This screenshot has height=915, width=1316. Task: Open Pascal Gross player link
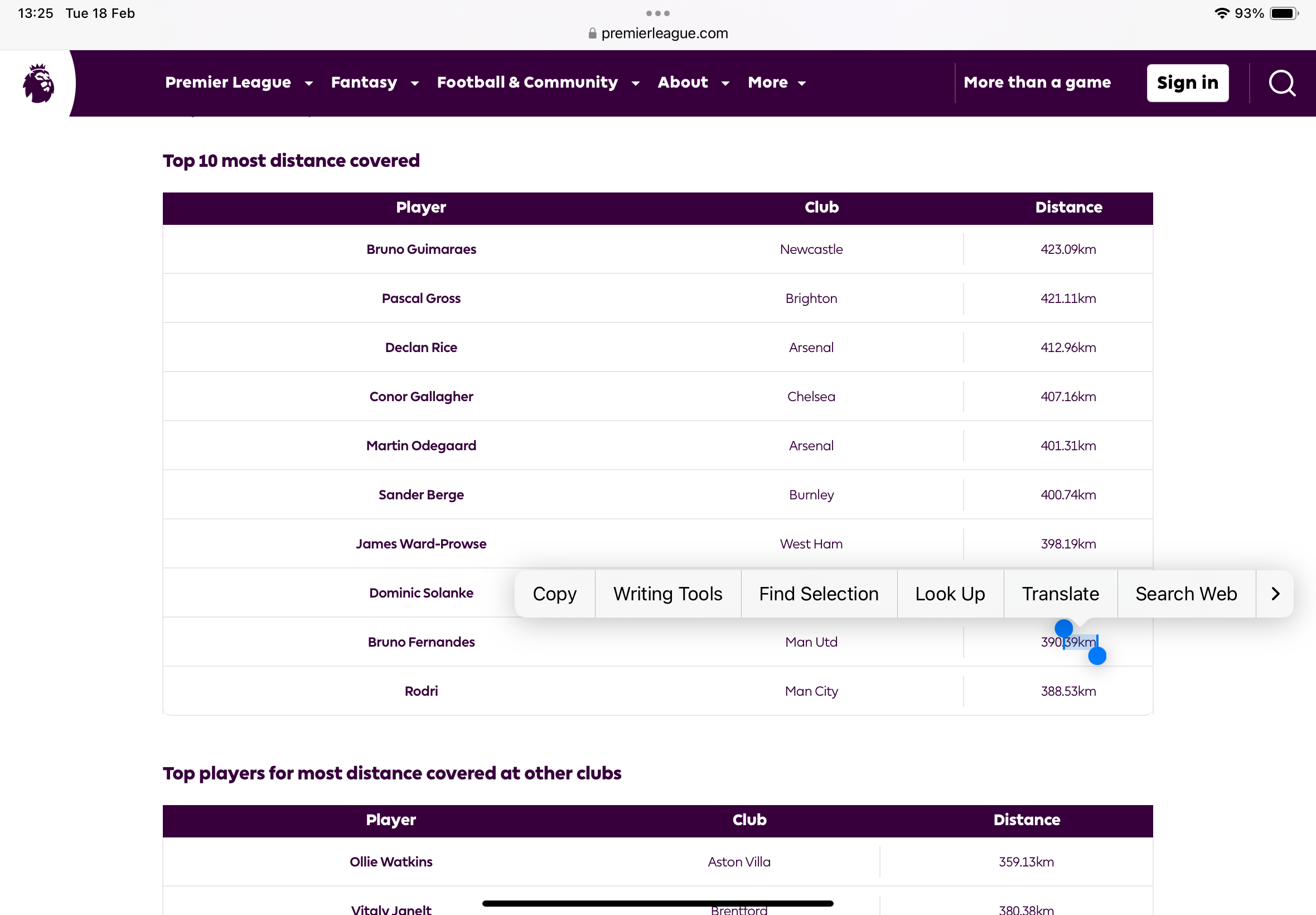(x=421, y=298)
